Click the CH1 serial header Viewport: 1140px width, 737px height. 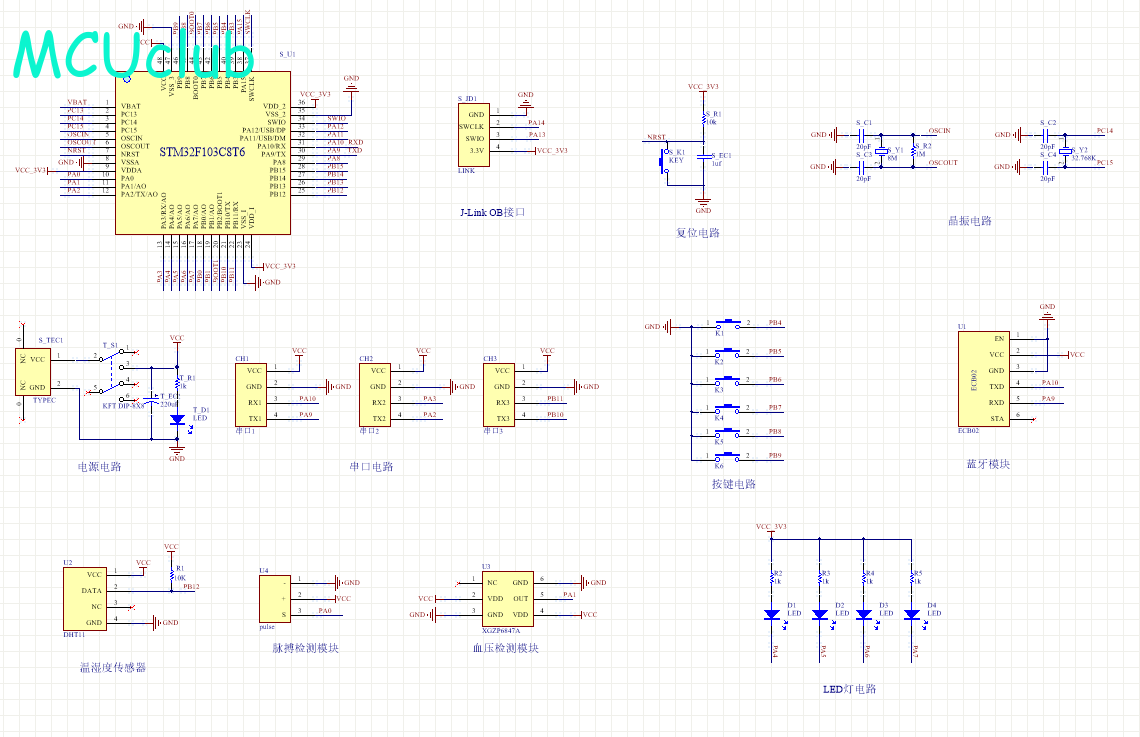click(x=251, y=395)
